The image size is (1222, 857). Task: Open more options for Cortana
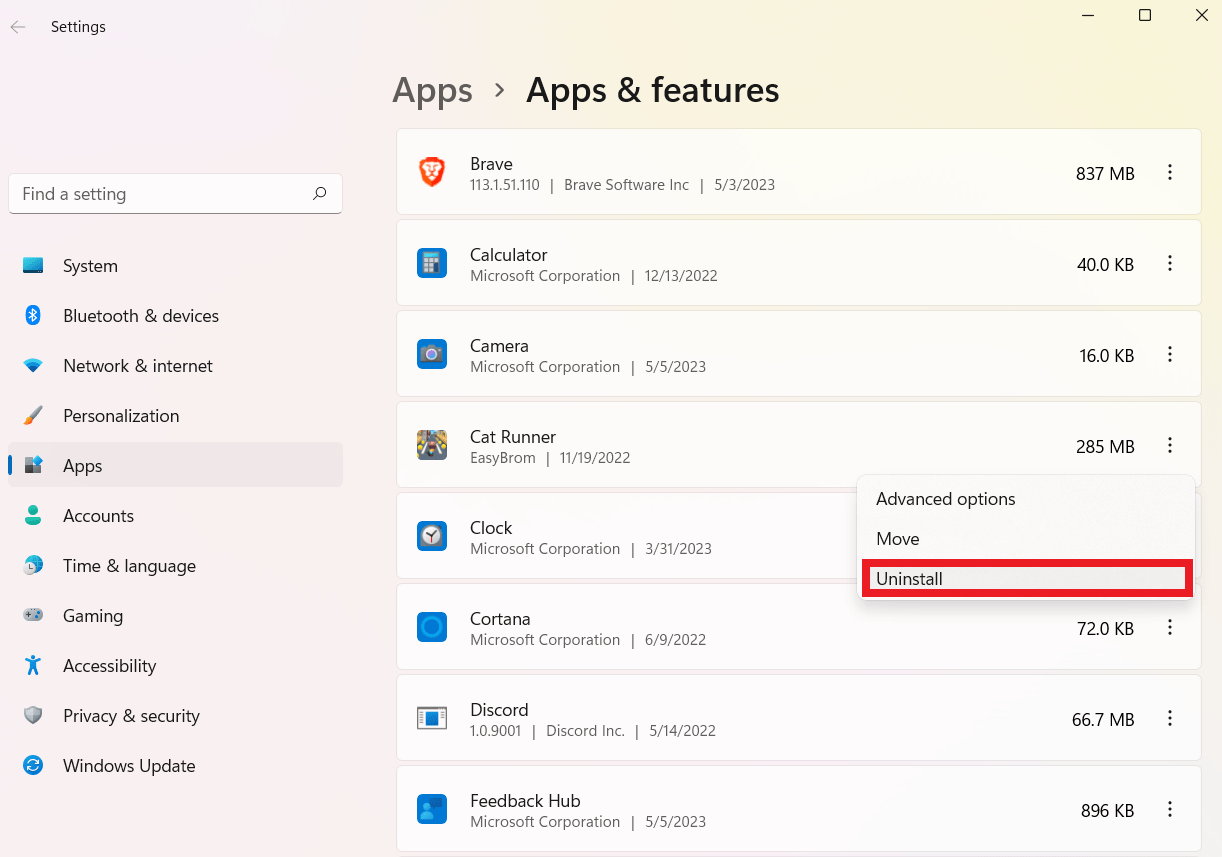pyautogui.click(x=1170, y=628)
